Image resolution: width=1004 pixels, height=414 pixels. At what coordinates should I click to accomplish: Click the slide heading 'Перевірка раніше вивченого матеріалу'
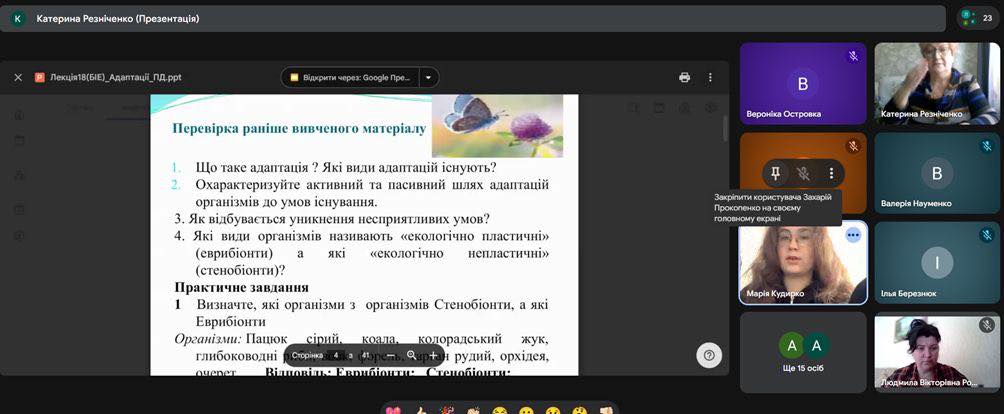299,129
